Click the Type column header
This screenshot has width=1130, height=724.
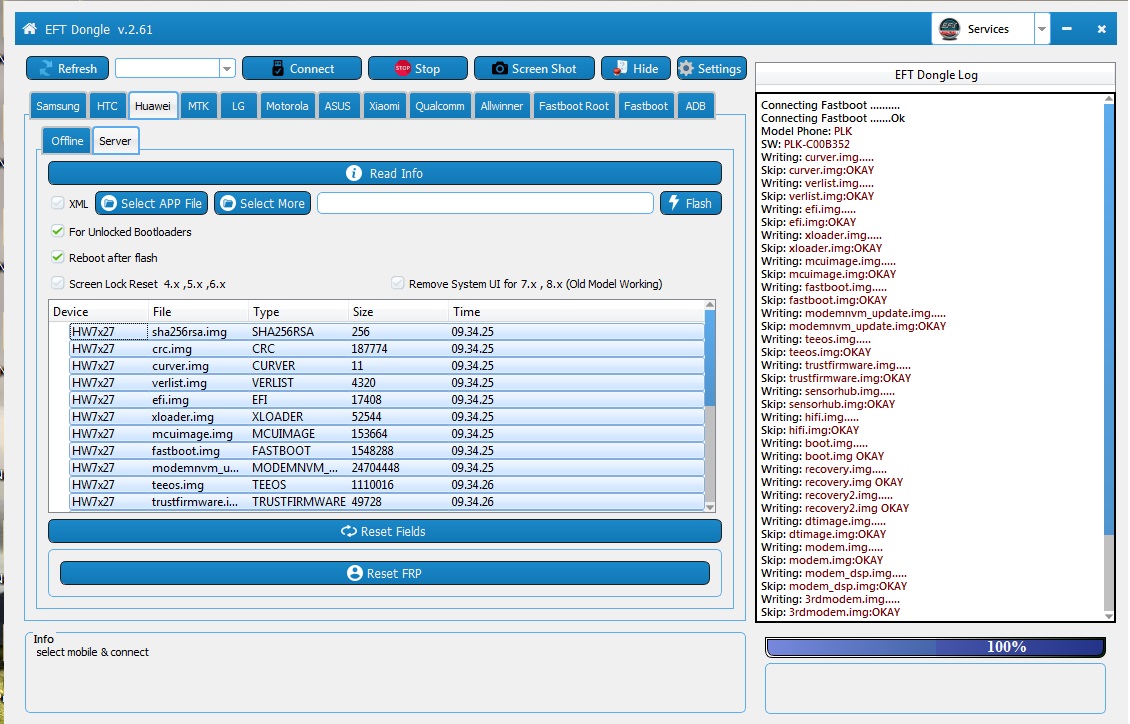click(x=266, y=312)
